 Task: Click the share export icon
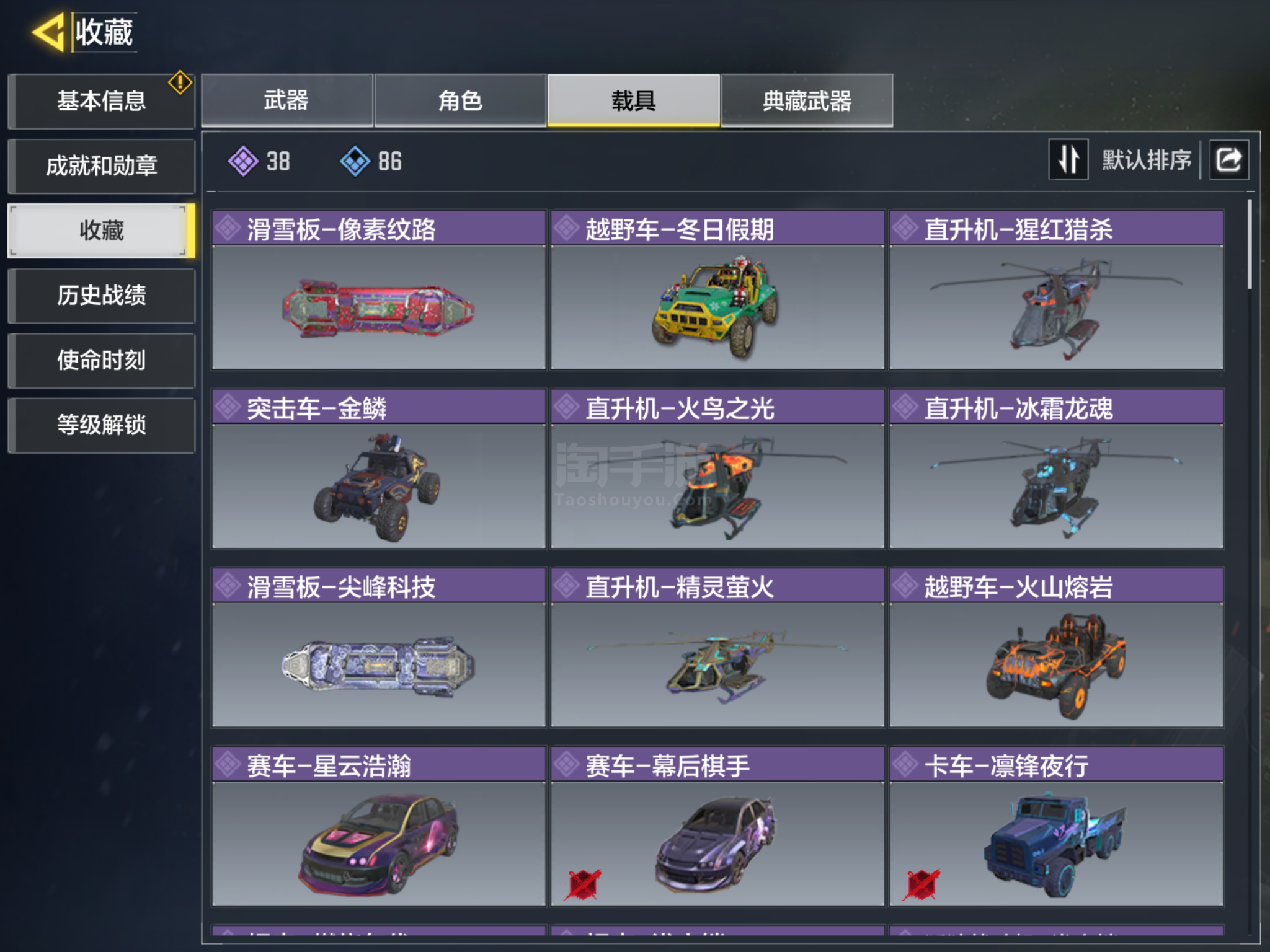pyautogui.click(x=1228, y=160)
